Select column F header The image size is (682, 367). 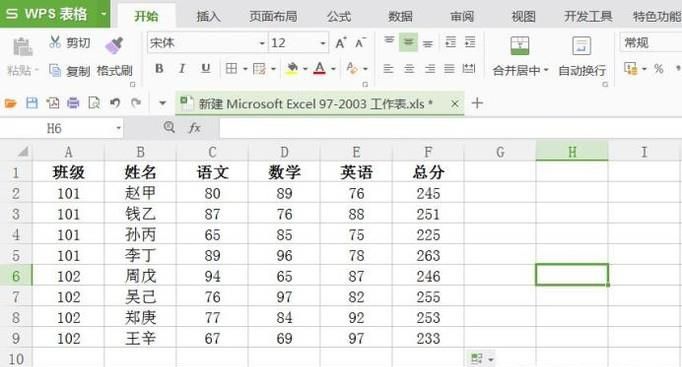428,152
